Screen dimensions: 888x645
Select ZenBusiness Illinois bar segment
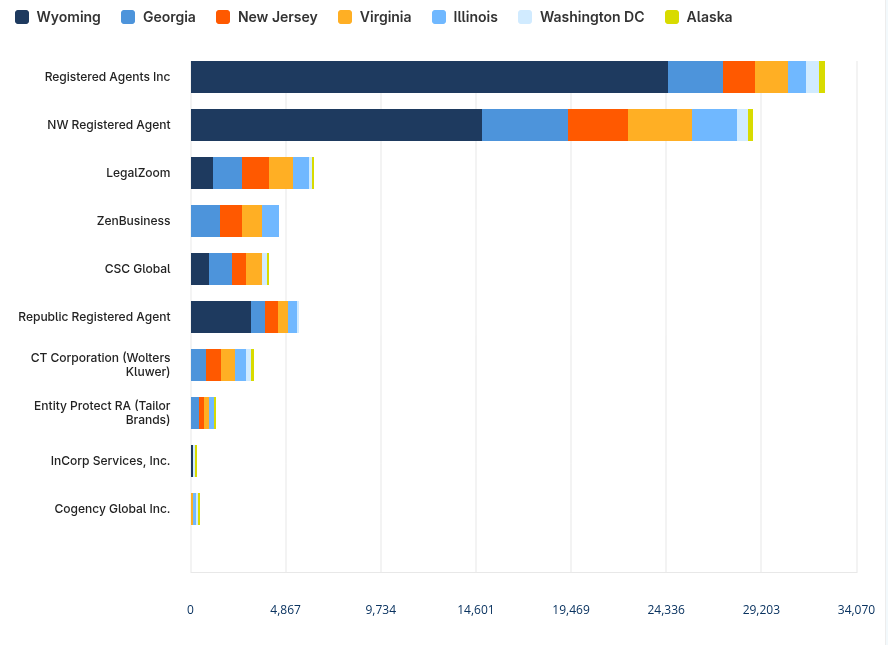(x=271, y=221)
